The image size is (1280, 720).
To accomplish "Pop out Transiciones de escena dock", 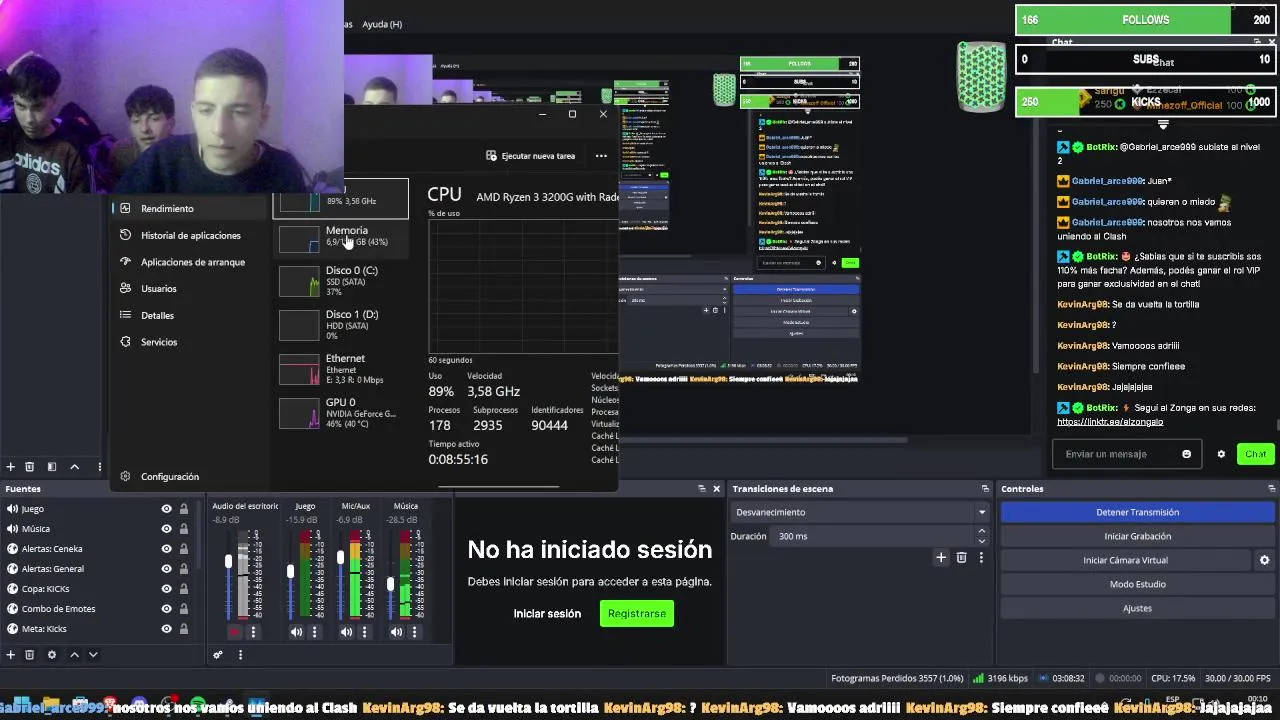I will [x=985, y=489].
